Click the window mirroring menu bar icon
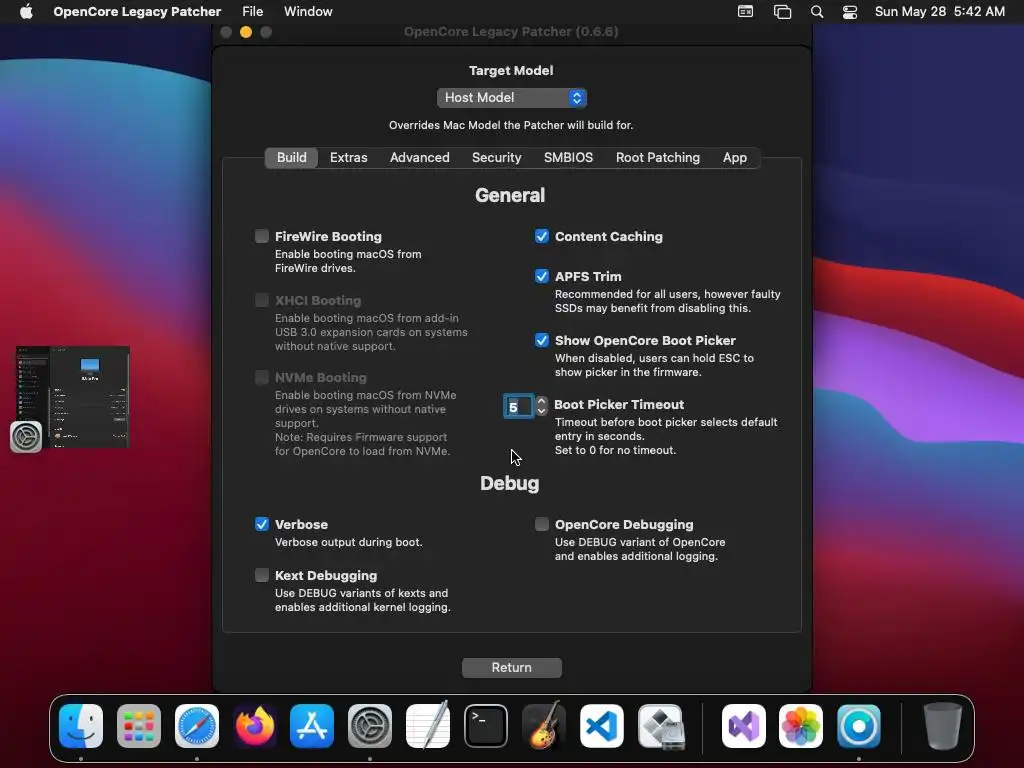The width and height of the screenshot is (1024, 768). point(782,12)
